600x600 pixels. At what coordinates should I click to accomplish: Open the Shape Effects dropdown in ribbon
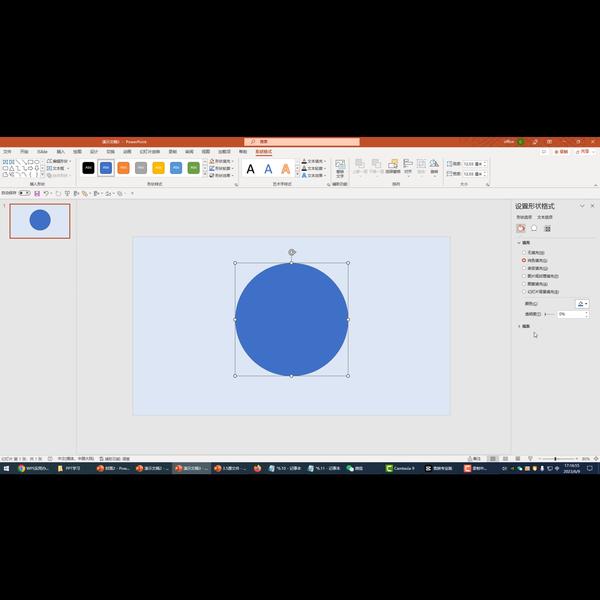coord(222,175)
